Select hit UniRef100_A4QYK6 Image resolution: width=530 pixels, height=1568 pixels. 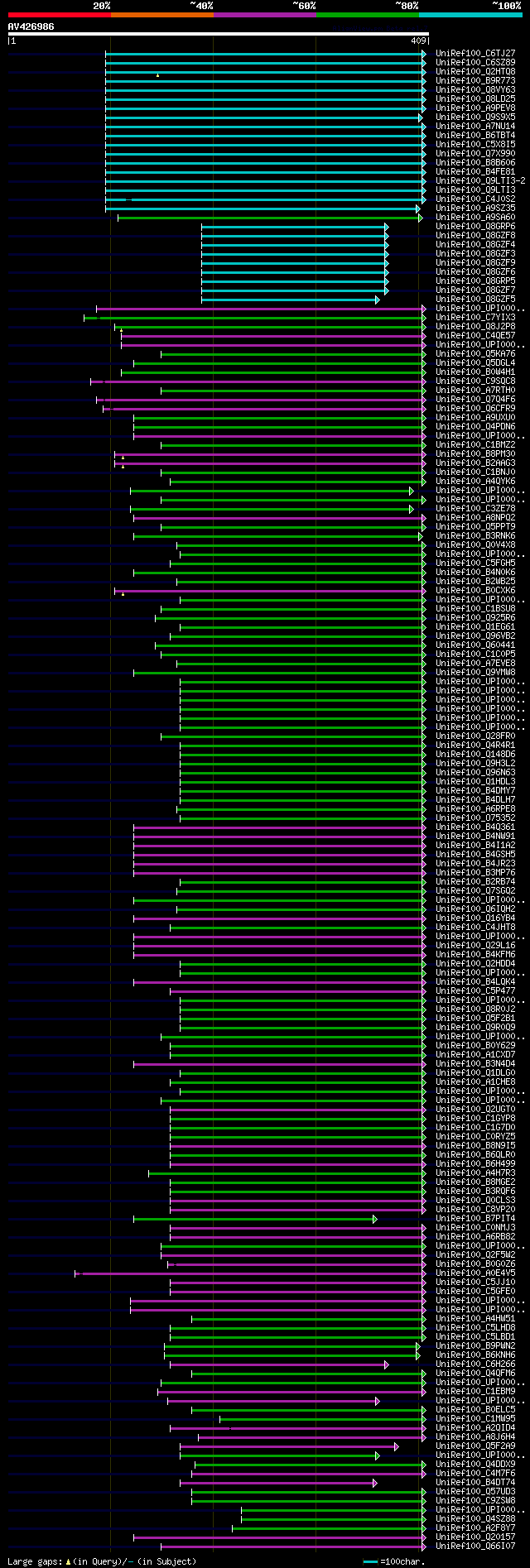click(475, 481)
